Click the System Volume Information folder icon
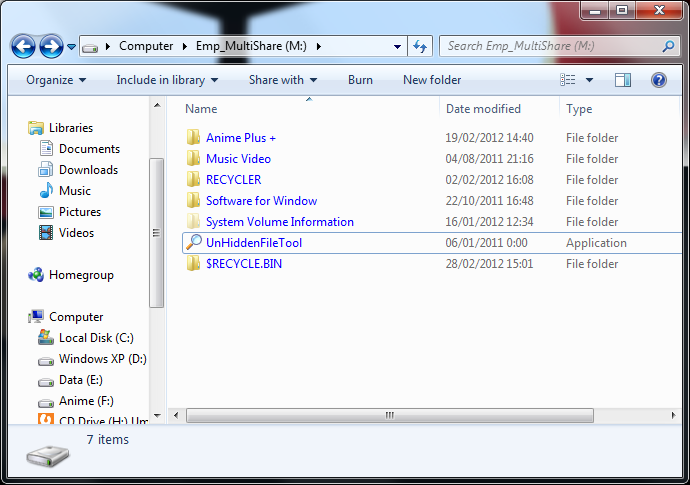This screenshot has width=690, height=485. point(193,221)
